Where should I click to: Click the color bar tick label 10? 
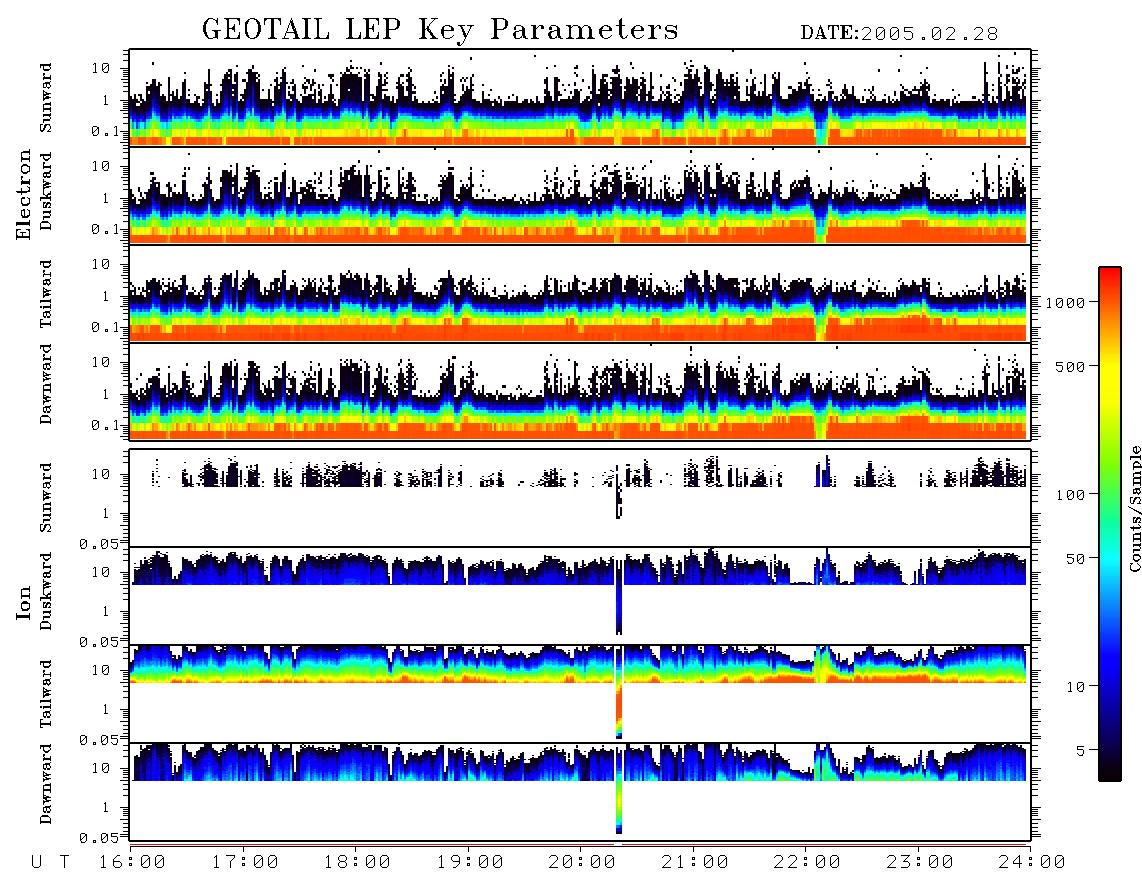[x=1076, y=687]
